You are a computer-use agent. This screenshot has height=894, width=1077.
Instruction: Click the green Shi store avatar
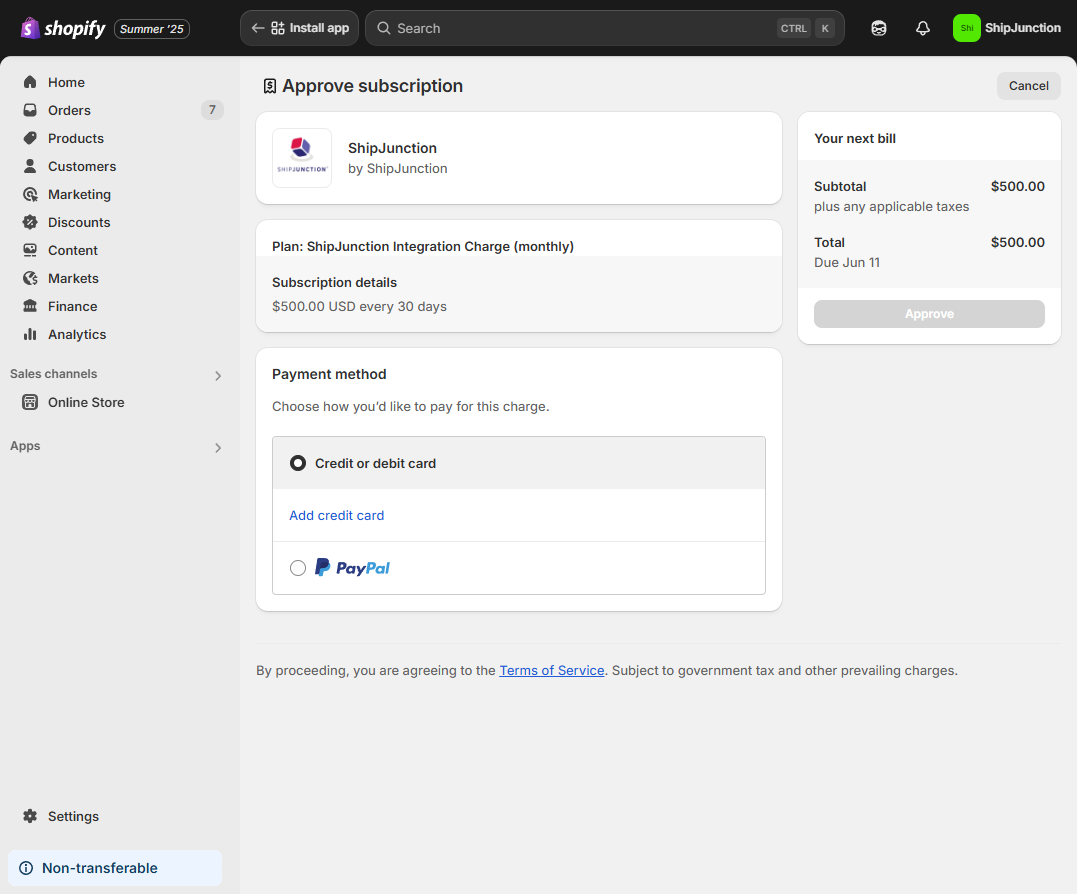pos(966,28)
